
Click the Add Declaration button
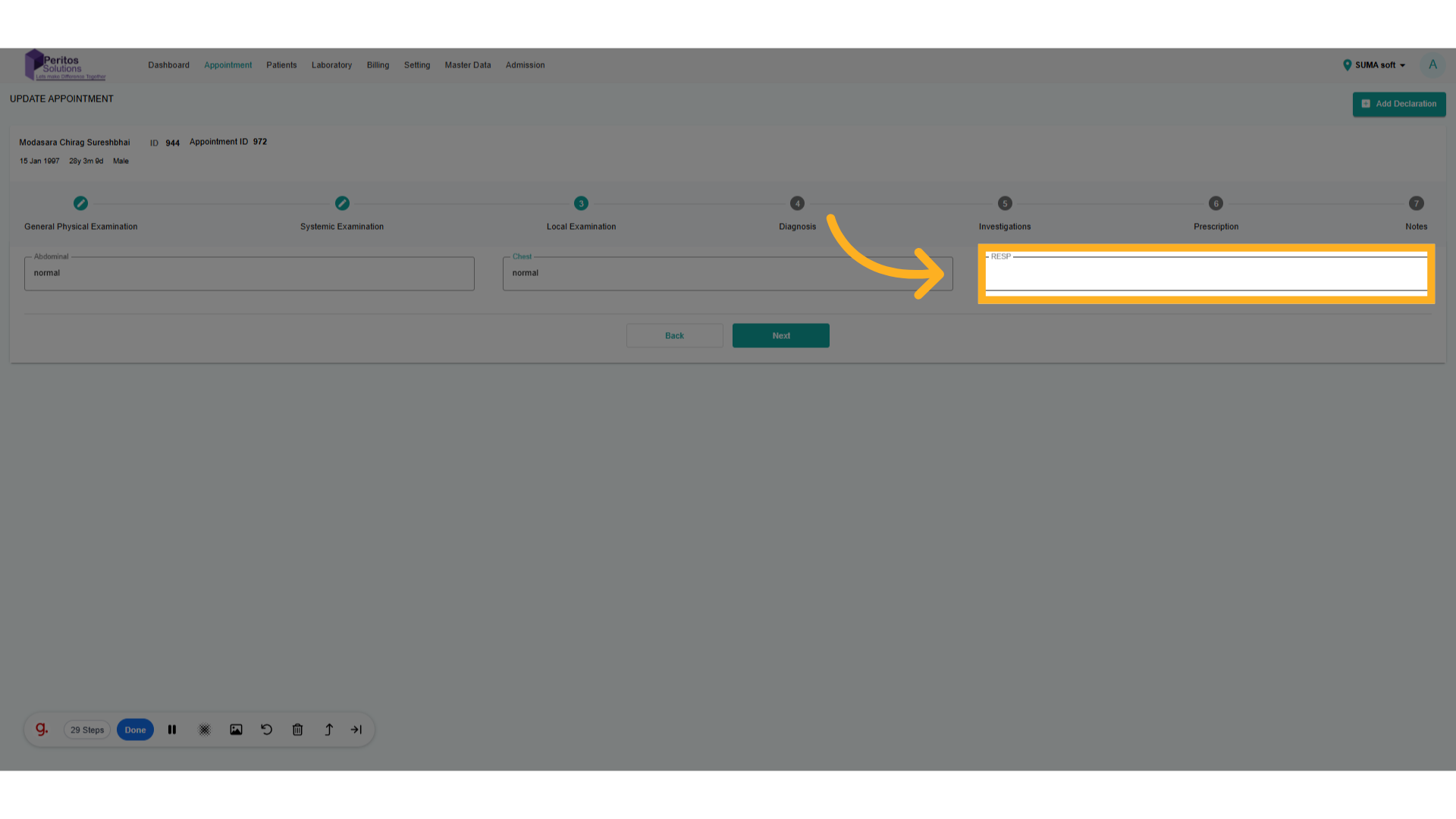pyautogui.click(x=1398, y=104)
